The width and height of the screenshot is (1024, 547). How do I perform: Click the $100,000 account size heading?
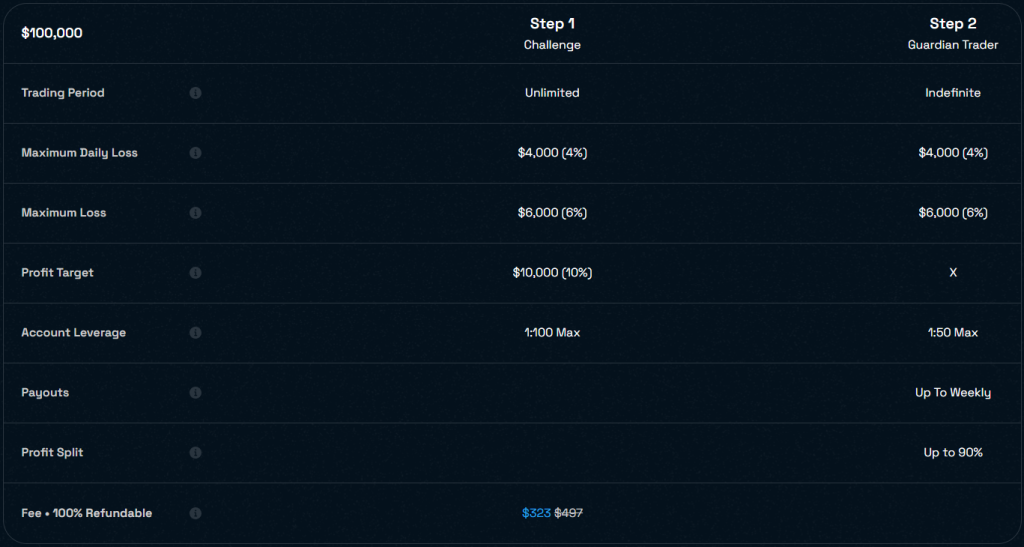tap(52, 33)
